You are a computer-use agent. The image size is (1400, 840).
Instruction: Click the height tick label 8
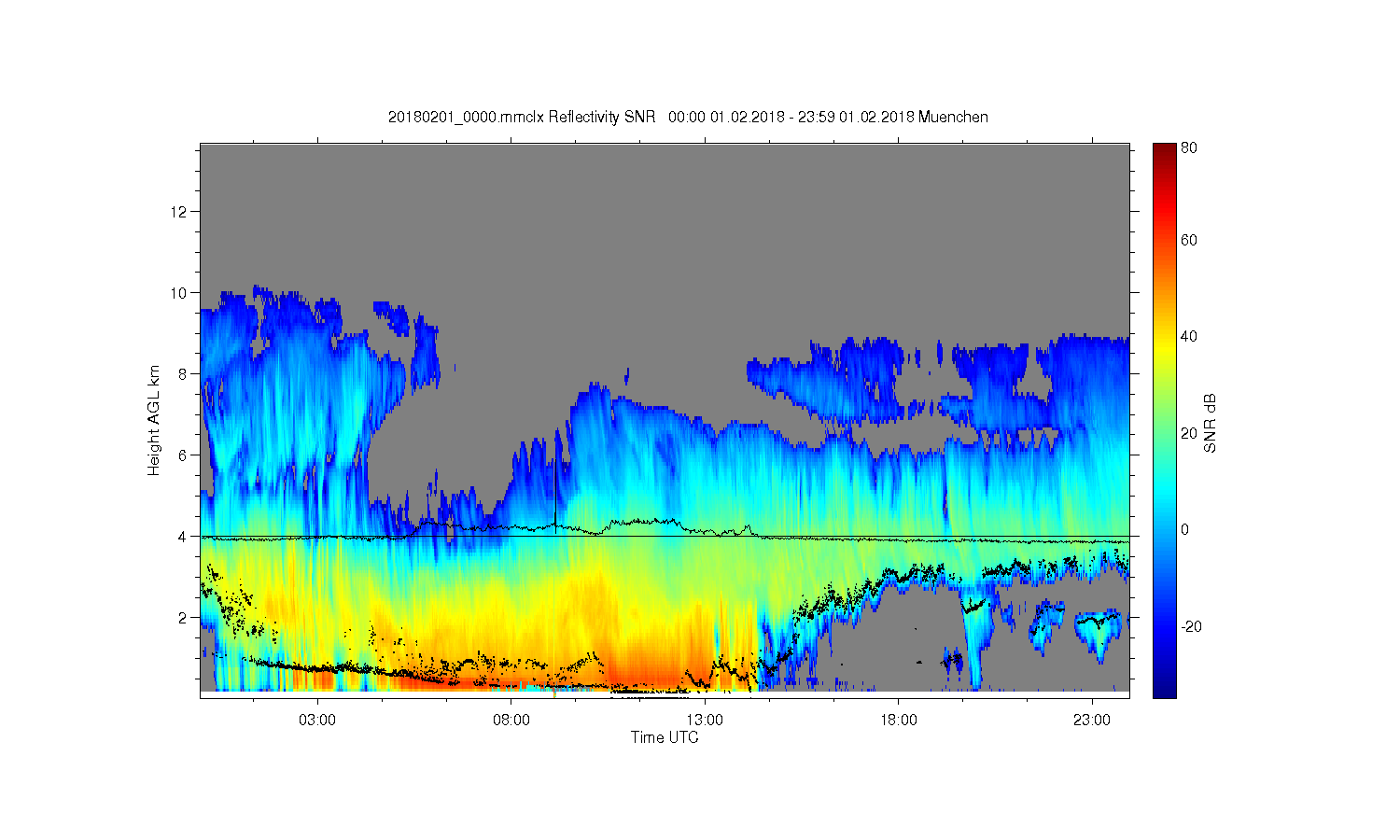coord(183,373)
